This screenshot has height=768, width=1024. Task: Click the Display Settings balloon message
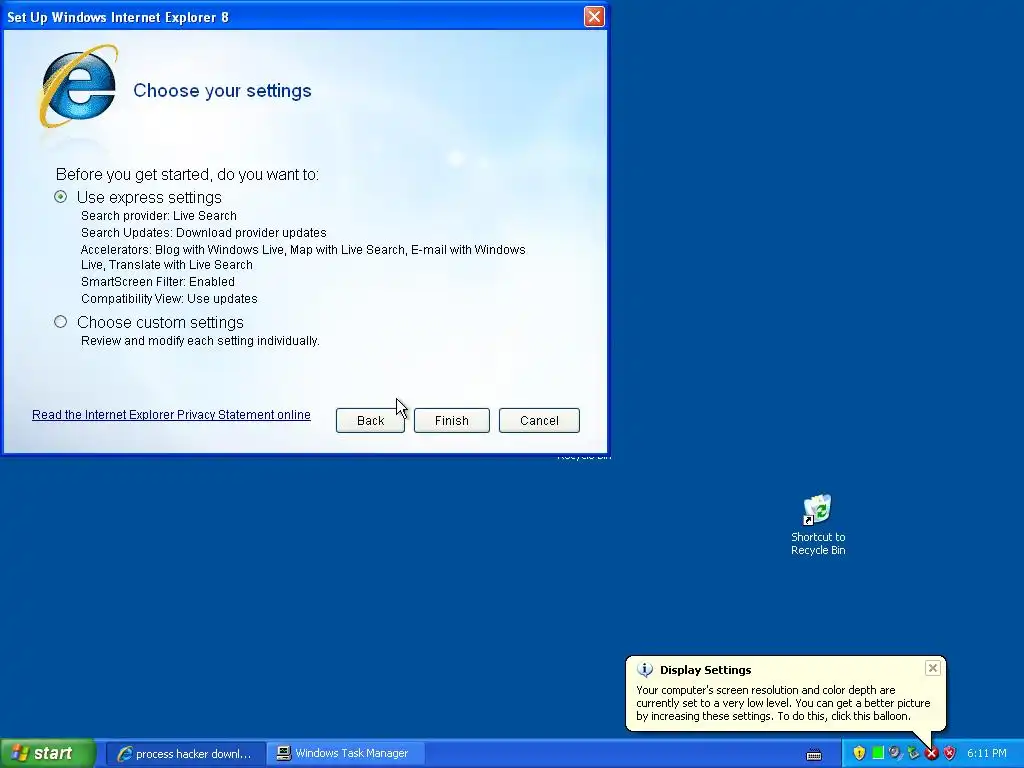tap(783, 703)
